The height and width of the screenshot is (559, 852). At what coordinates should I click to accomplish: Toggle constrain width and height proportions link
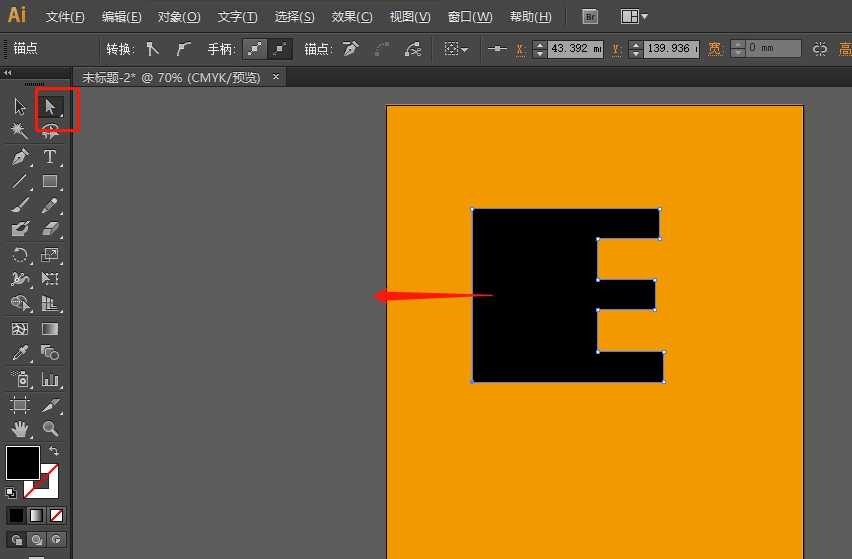point(820,48)
